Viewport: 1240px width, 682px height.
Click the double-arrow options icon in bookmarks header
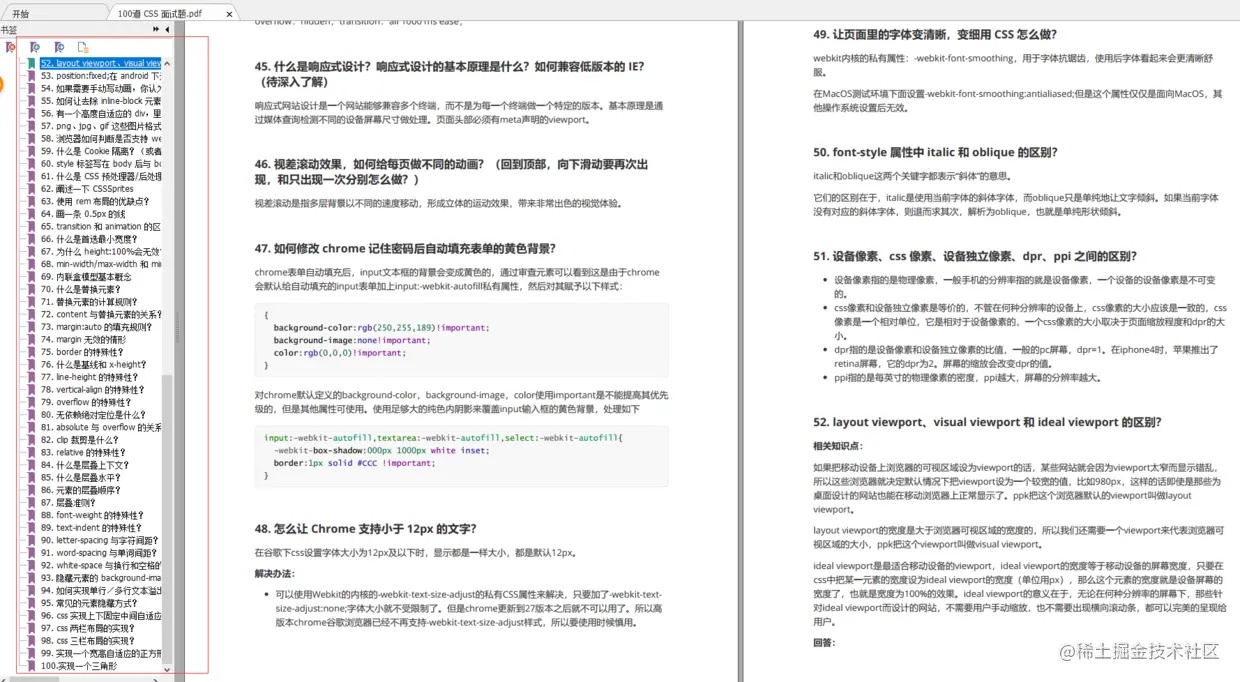click(x=156, y=30)
